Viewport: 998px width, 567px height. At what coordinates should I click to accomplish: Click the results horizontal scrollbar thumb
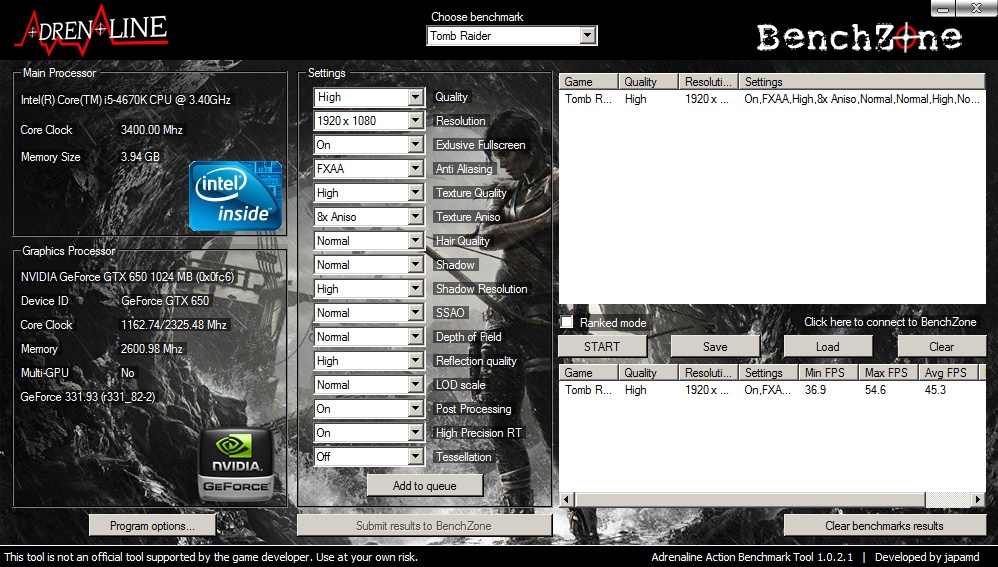point(749,500)
